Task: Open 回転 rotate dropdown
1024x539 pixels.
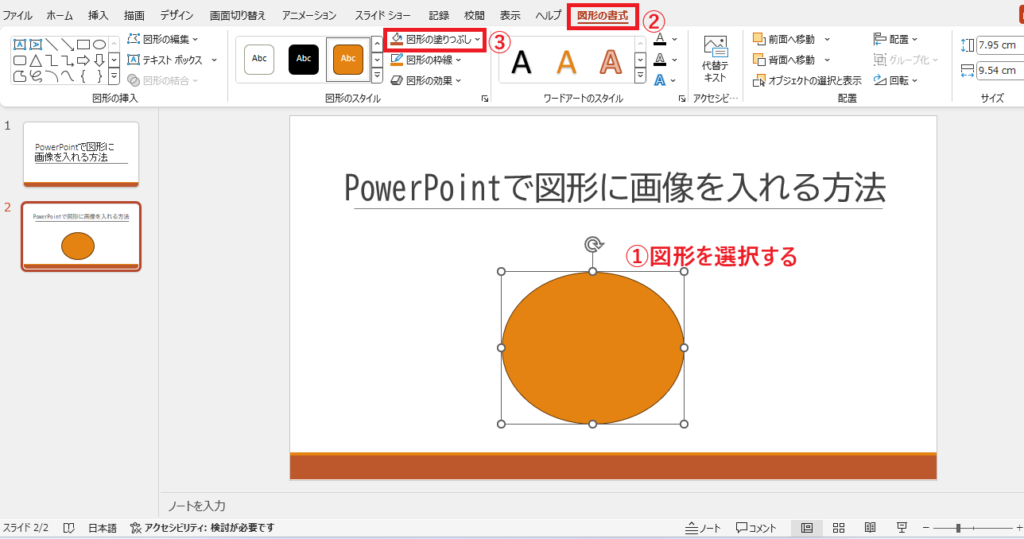Action: click(895, 80)
